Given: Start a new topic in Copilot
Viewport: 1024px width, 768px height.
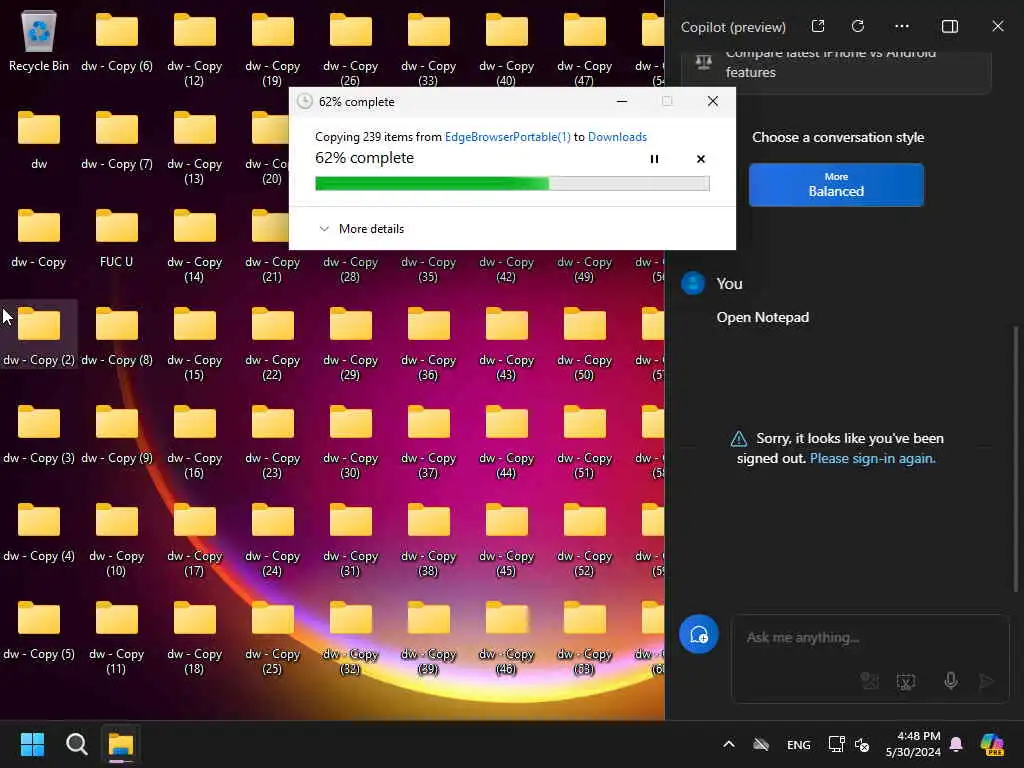Looking at the screenshot, I should (699, 634).
